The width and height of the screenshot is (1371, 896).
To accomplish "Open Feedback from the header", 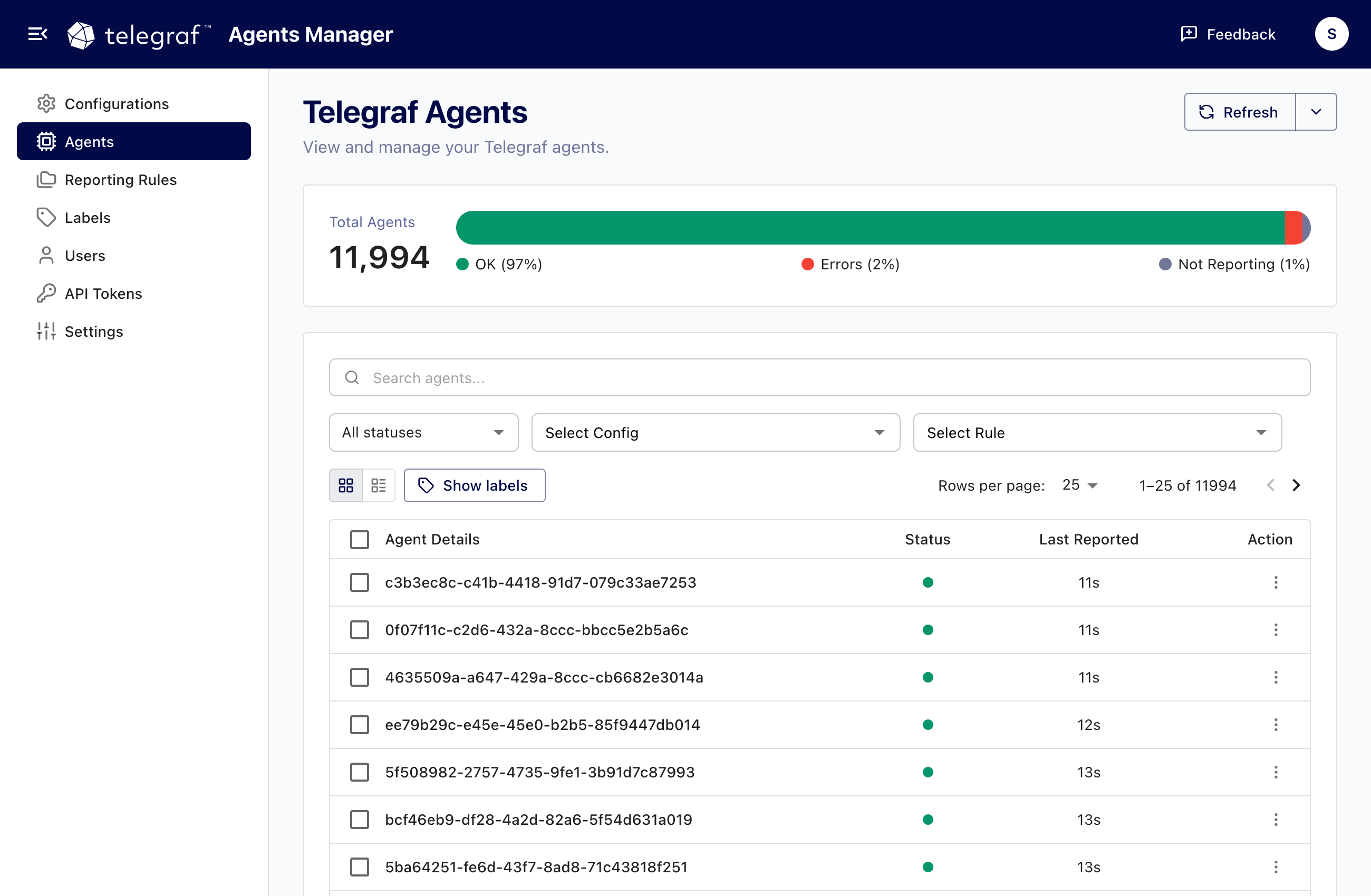I will [x=1228, y=35].
